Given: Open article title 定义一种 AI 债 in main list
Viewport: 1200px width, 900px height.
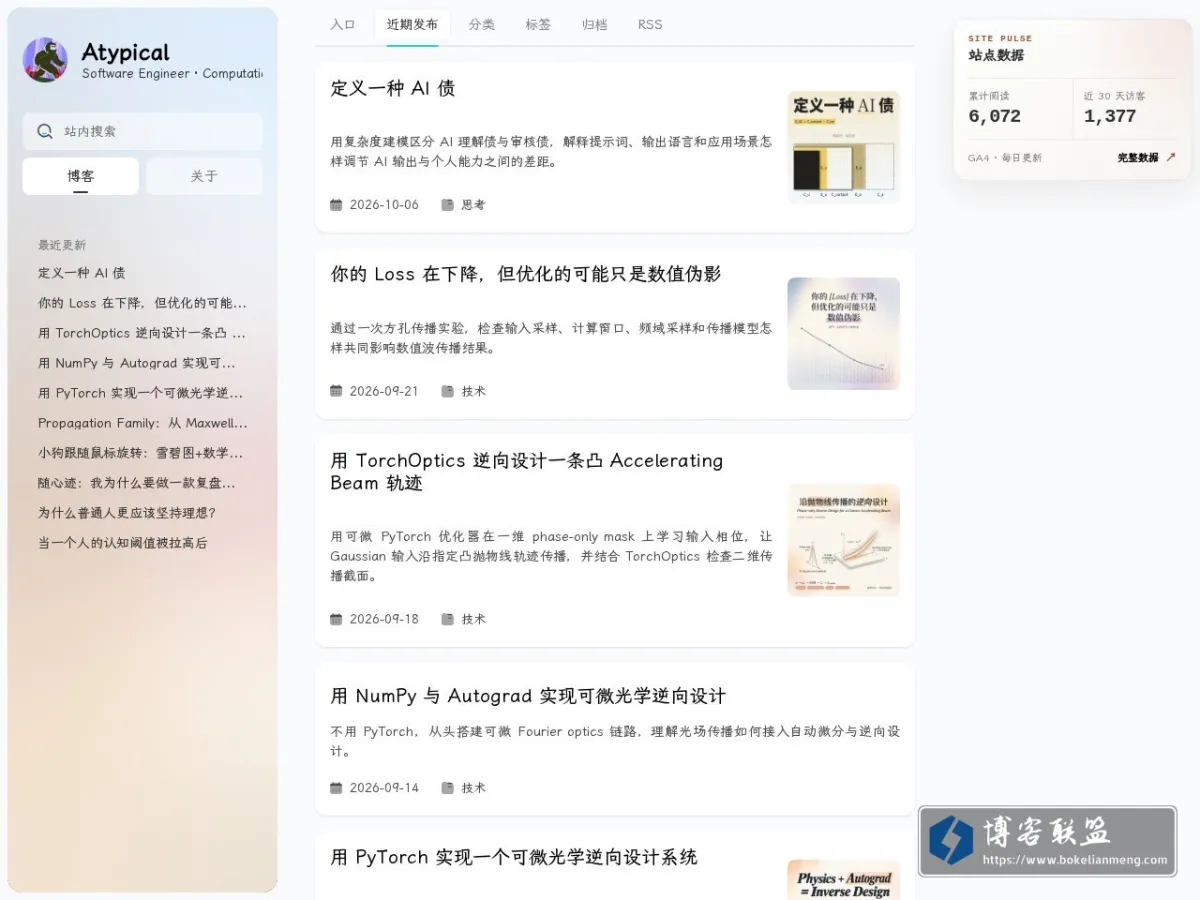Looking at the screenshot, I should [393, 88].
